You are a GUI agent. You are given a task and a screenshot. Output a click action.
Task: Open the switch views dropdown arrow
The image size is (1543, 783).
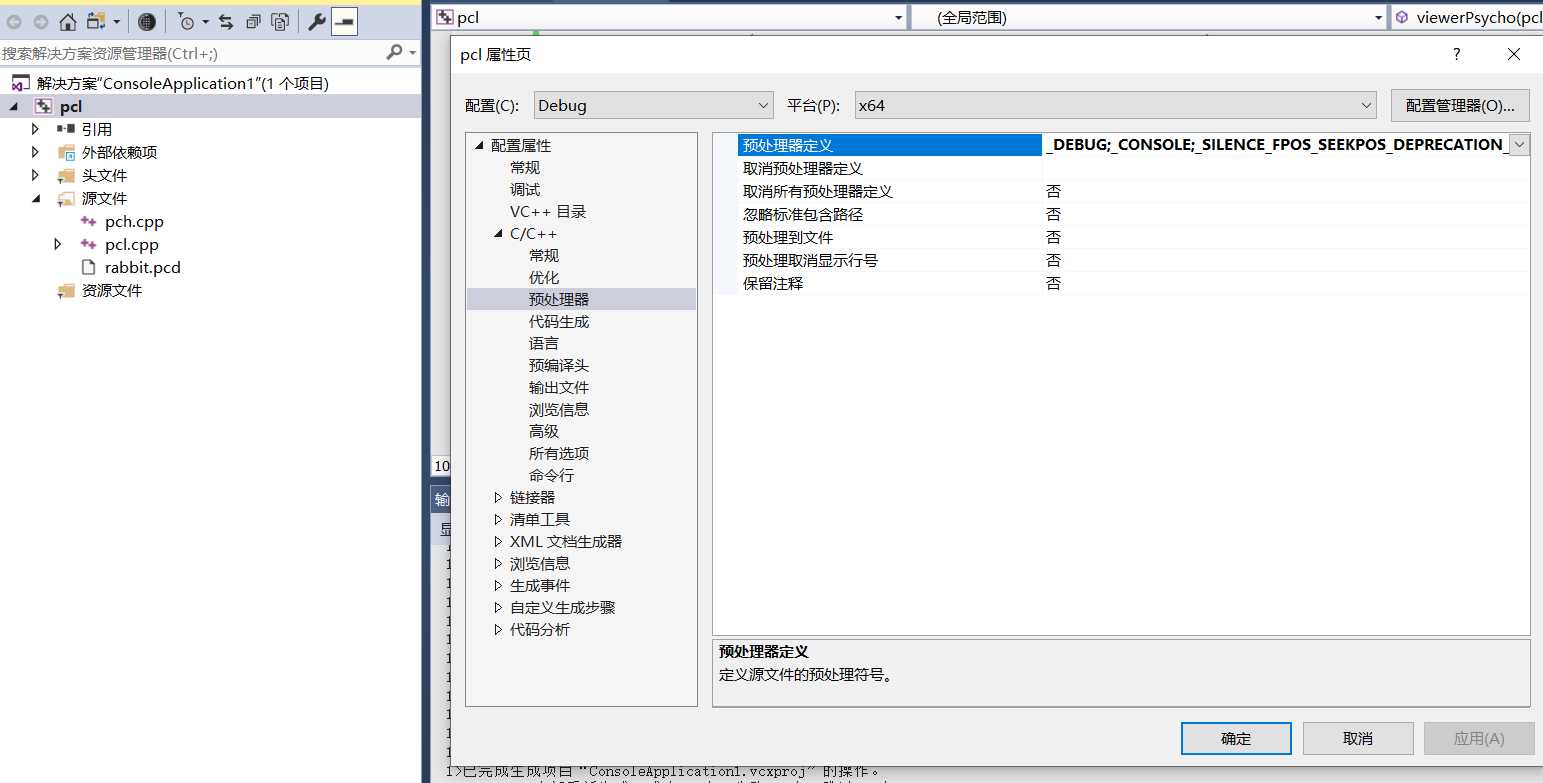click(x=117, y=21)
